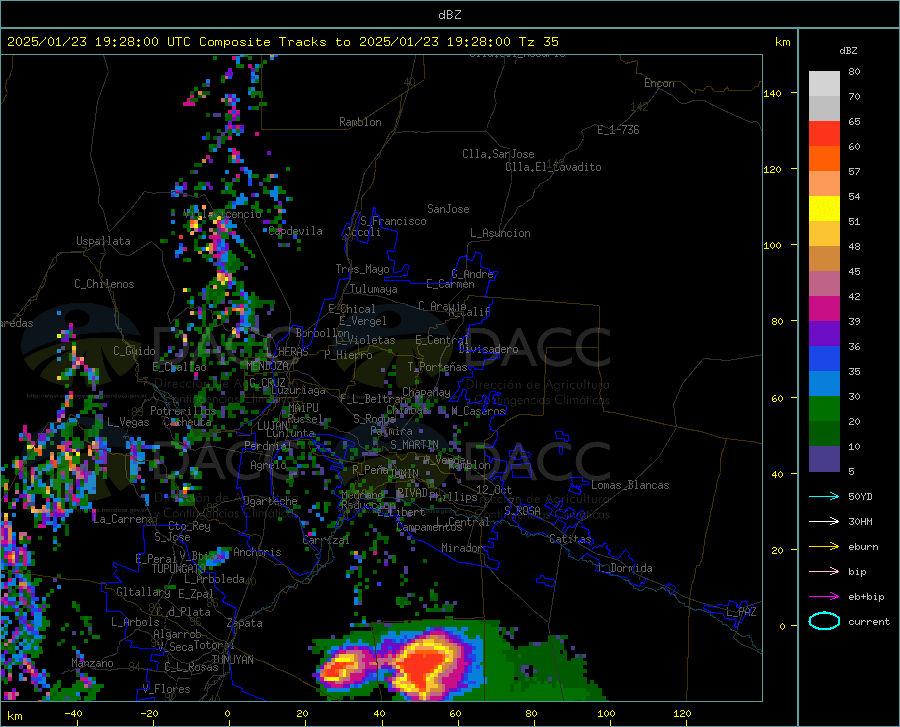Click the L_Asuncion location label
This screenshot has height=727, width=900.
(500, 233)
